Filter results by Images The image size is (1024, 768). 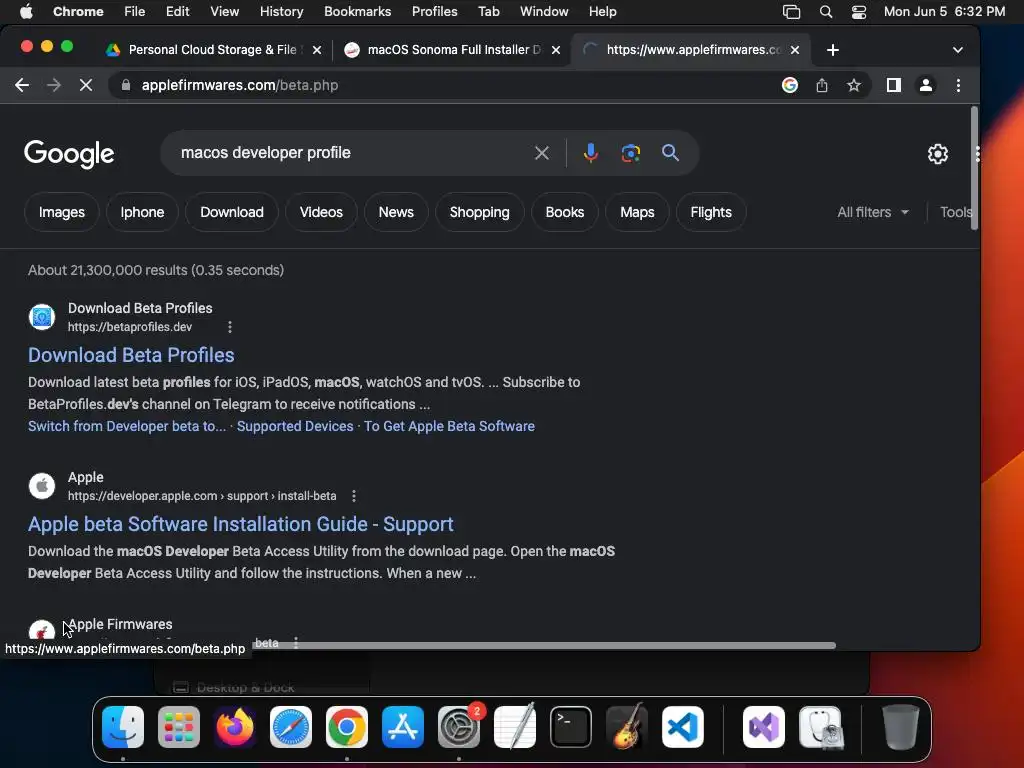[61, 212]
